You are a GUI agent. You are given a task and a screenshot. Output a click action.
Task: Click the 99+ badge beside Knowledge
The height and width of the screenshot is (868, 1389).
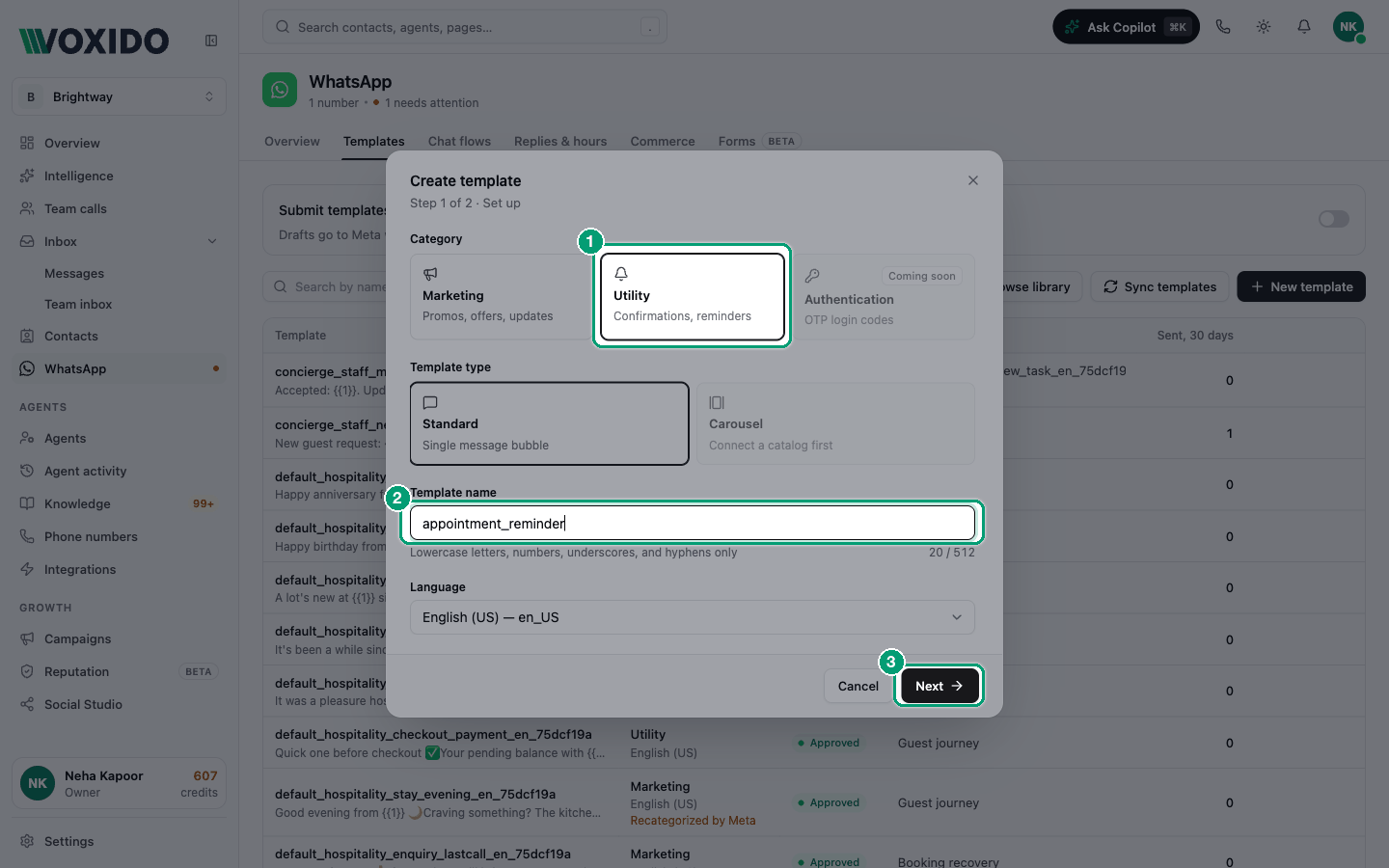click(x=204, y=503)
